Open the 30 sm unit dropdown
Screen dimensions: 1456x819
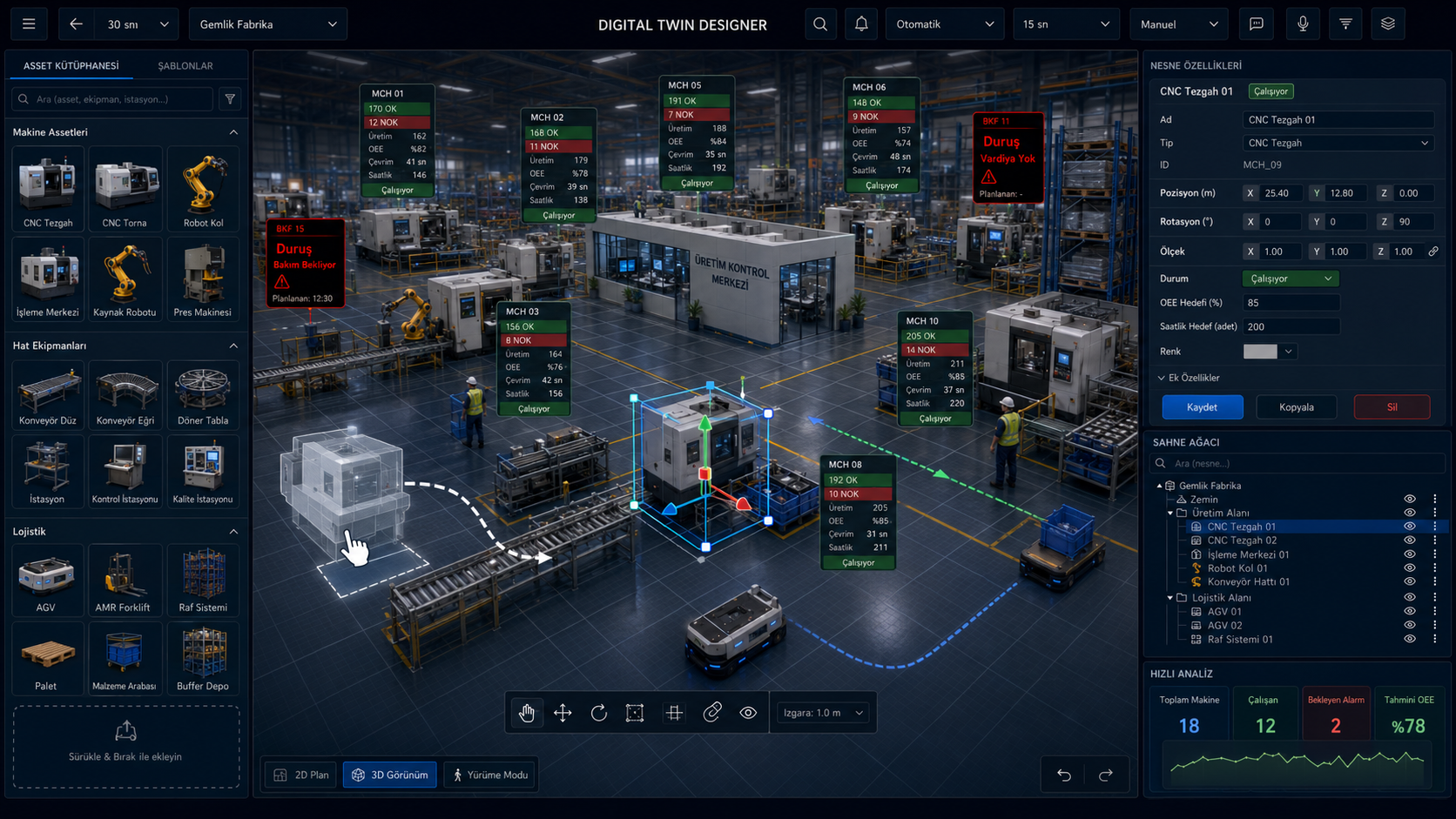click(138, 24)
